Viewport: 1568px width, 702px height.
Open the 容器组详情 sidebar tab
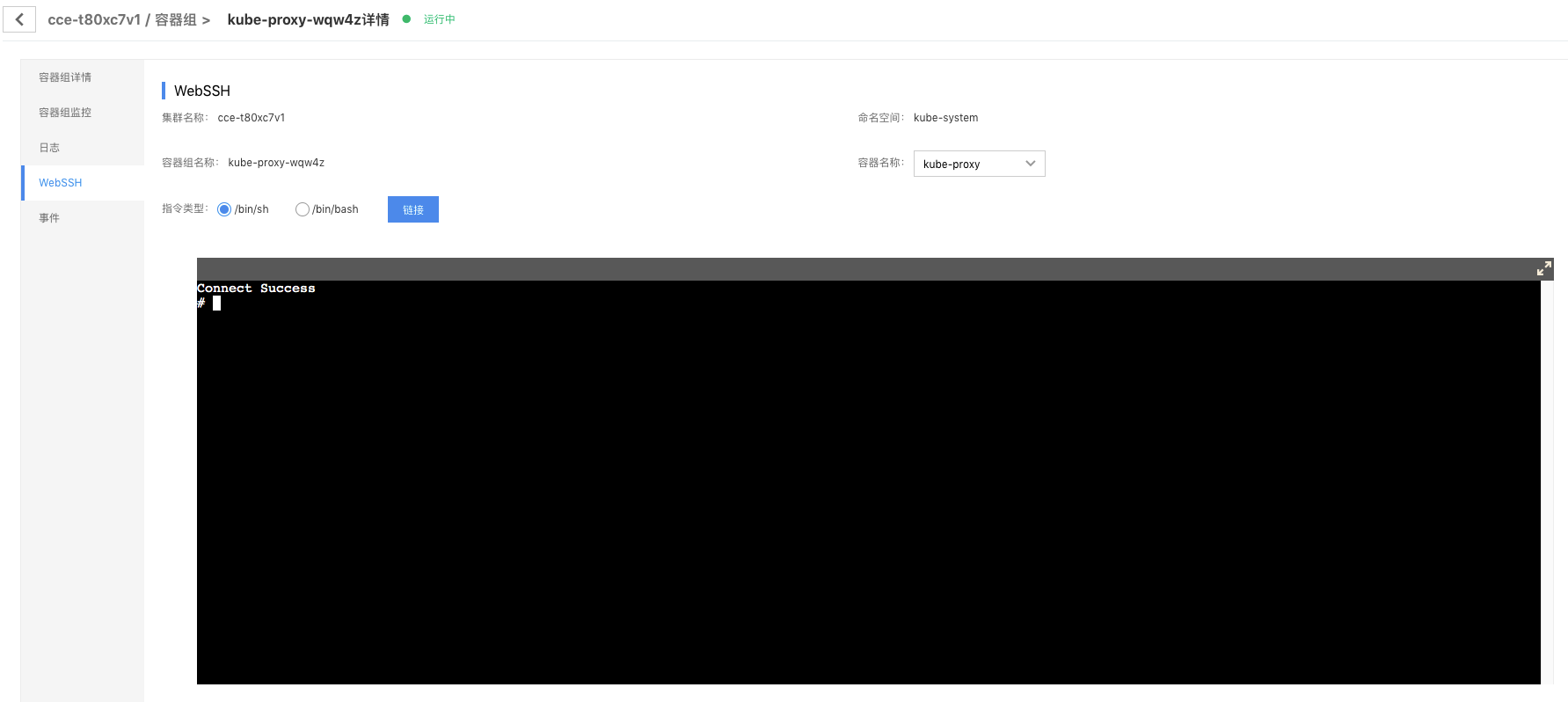tap(83, 77)
